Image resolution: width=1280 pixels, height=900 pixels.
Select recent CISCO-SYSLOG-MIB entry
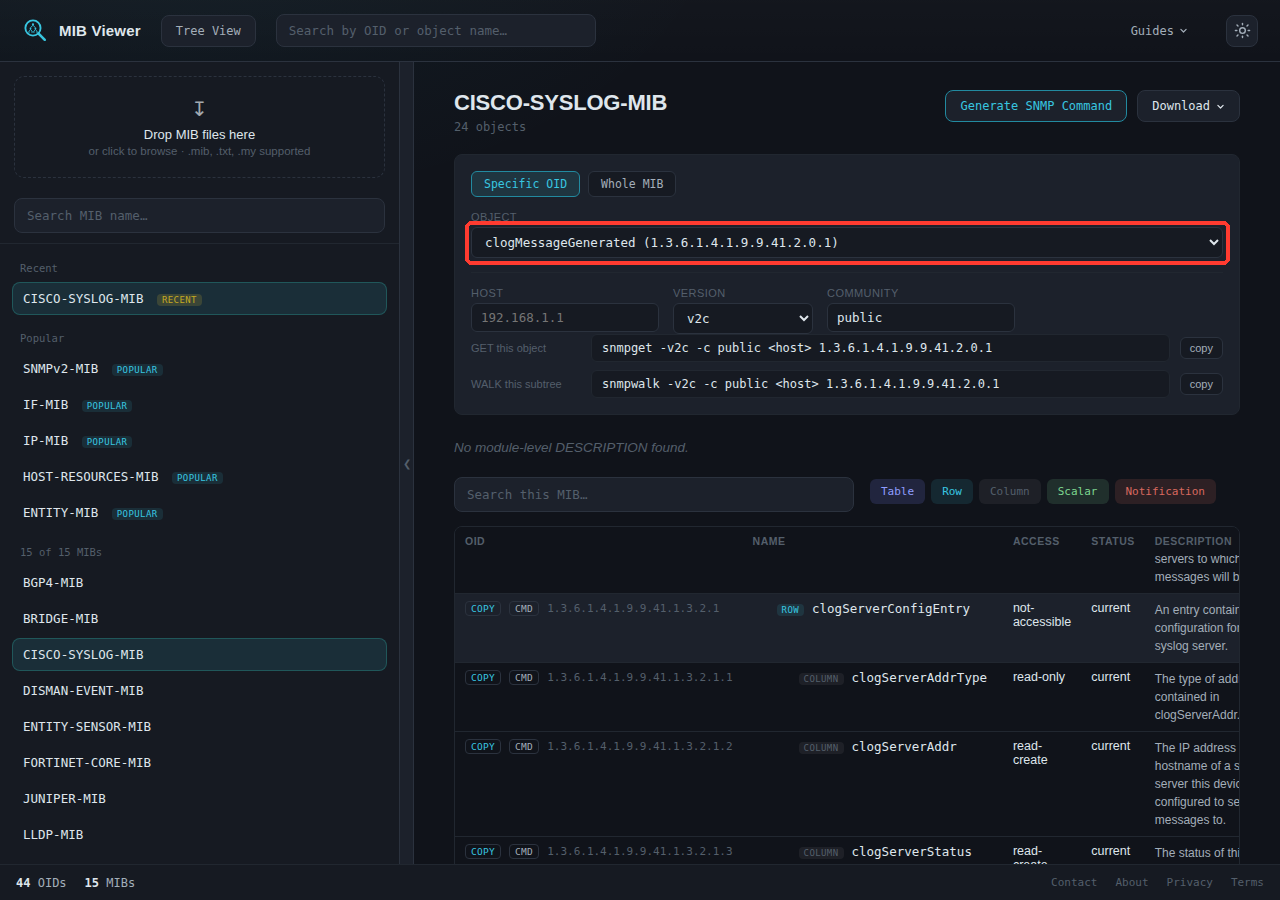pyautogui.click(x=199, y=299)
